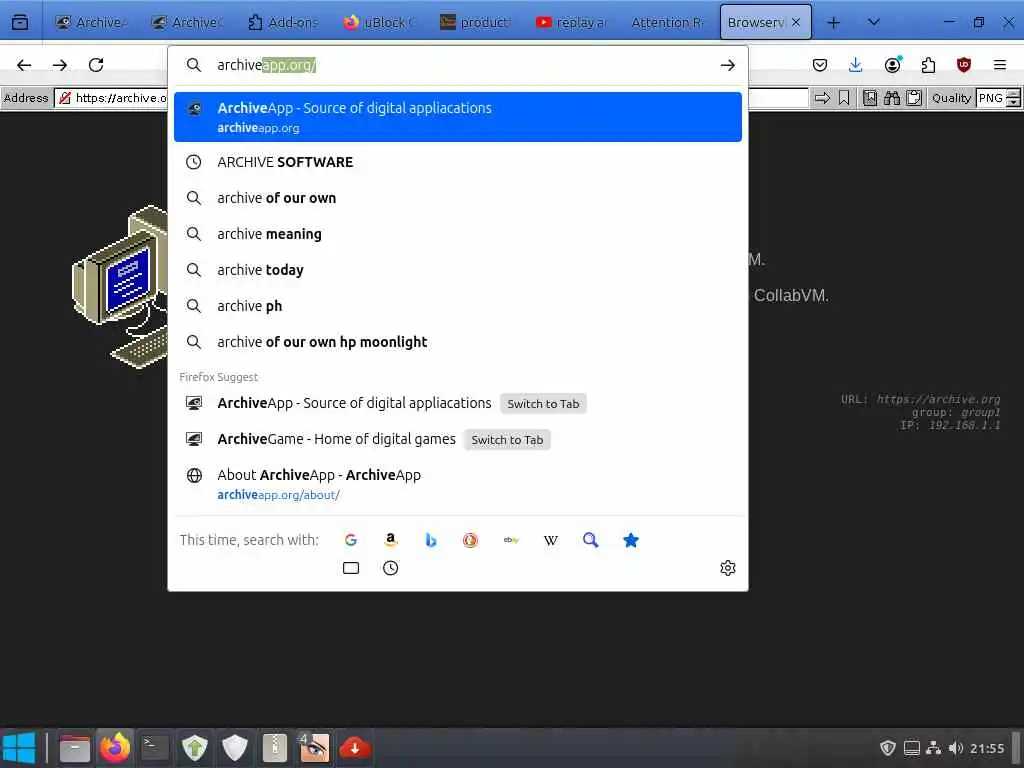Switch to the YouTube replay tab
The width and height of the screenshot is (1024, 768).
pos(570,22)
